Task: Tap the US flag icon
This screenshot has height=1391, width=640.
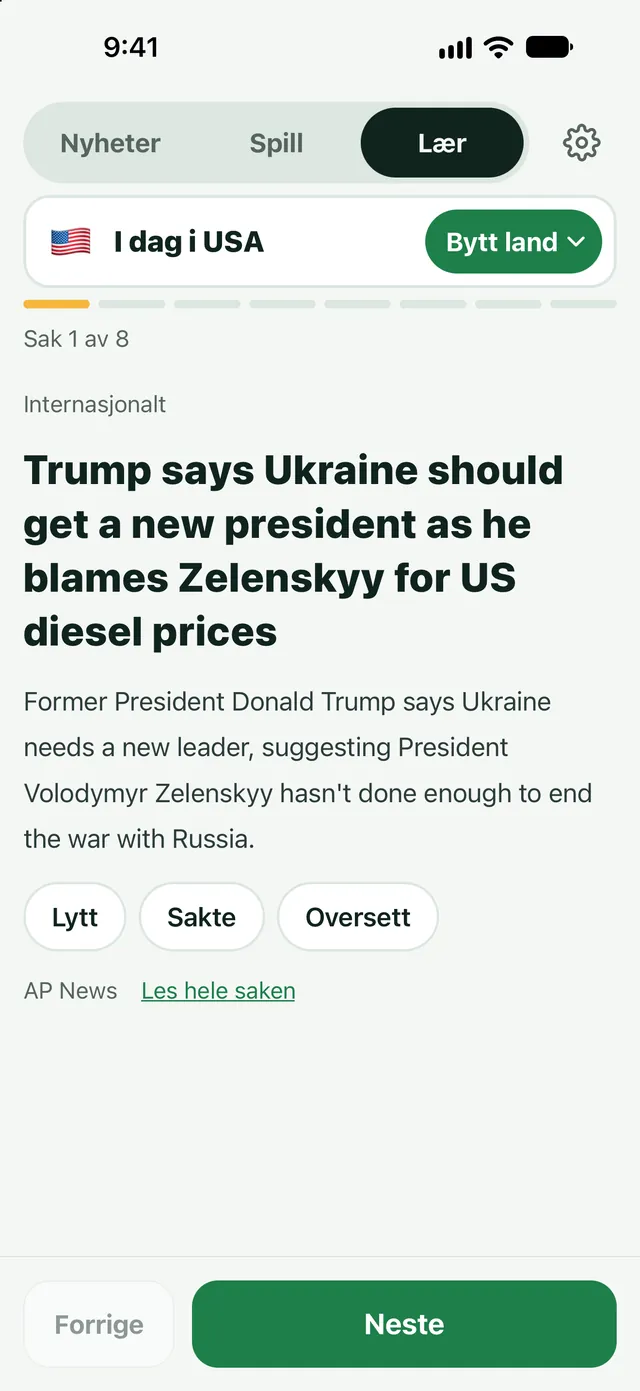Action: coord(71,242)
